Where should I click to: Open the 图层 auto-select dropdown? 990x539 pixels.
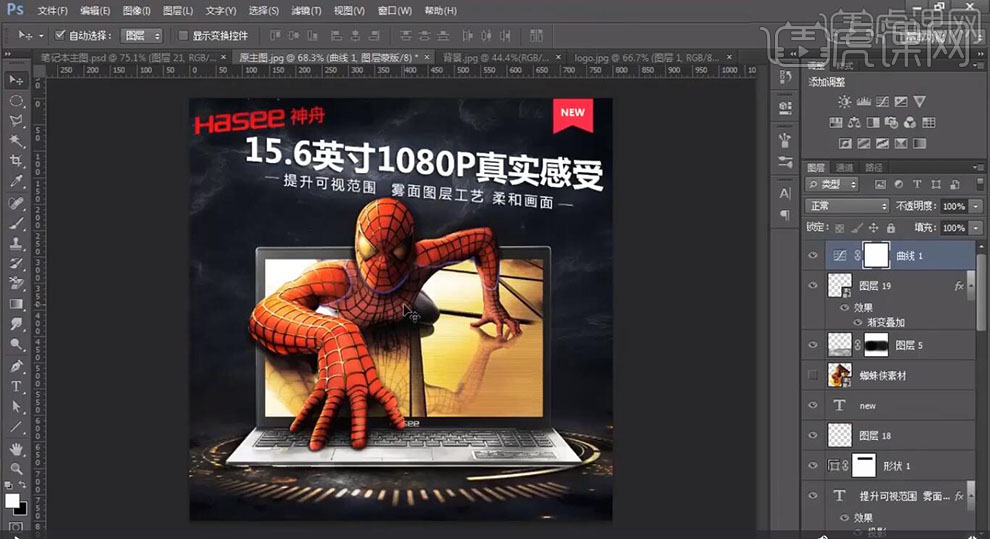[140, 35]
